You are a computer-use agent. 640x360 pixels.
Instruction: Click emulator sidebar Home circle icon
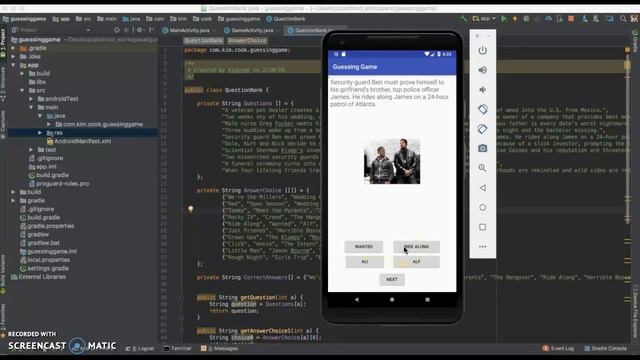tap(482, 207)
